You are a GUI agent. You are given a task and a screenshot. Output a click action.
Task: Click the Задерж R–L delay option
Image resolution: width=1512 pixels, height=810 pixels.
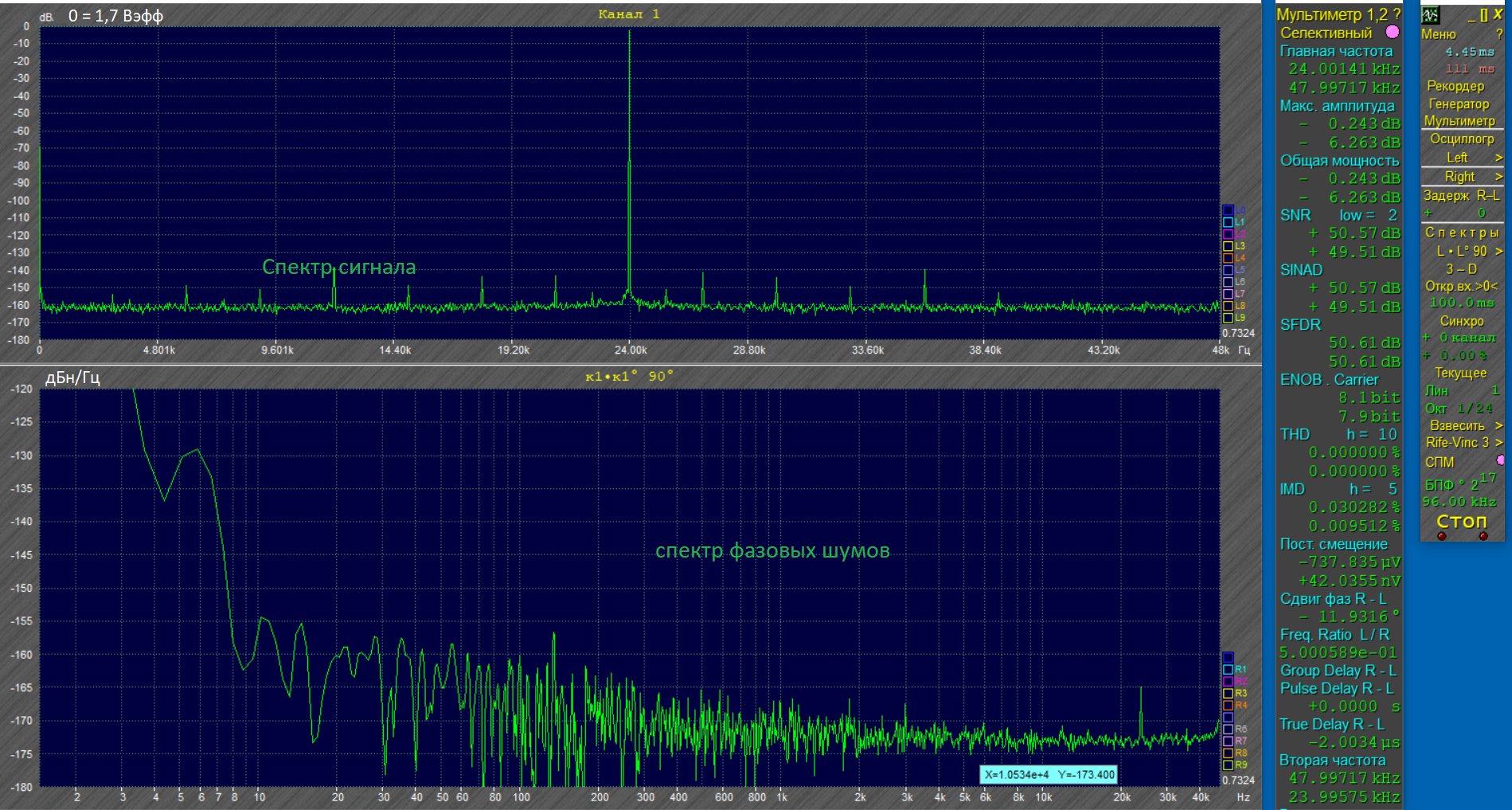tap(1461, 195)
